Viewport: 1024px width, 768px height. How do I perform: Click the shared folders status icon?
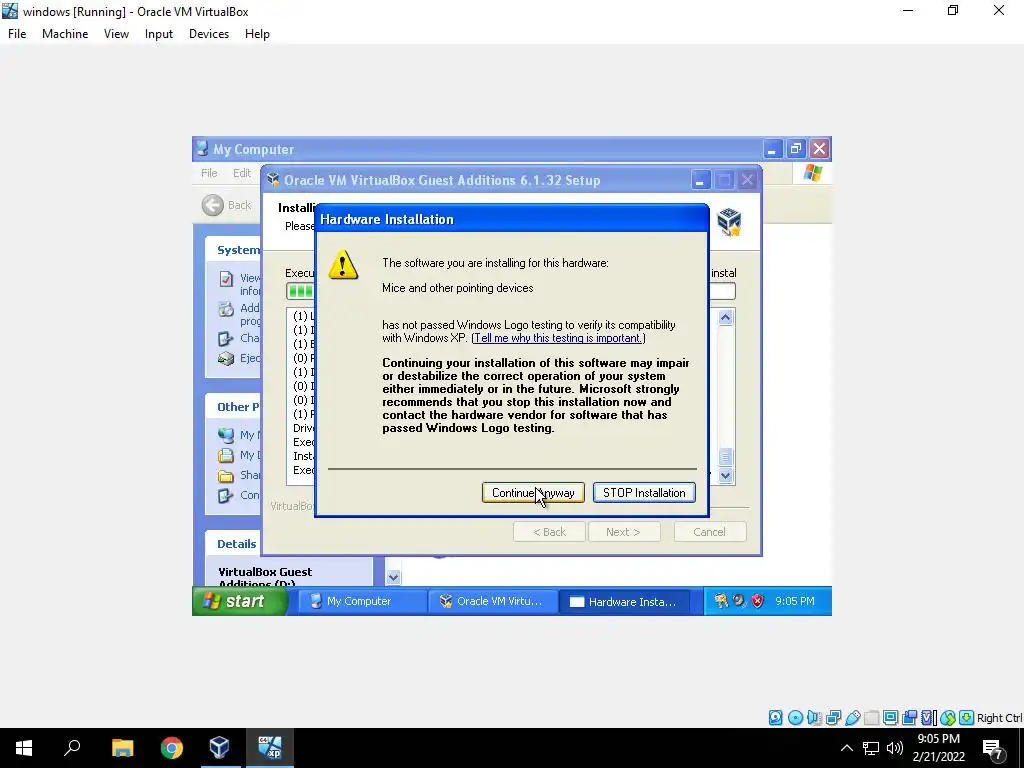coord(871,718)
